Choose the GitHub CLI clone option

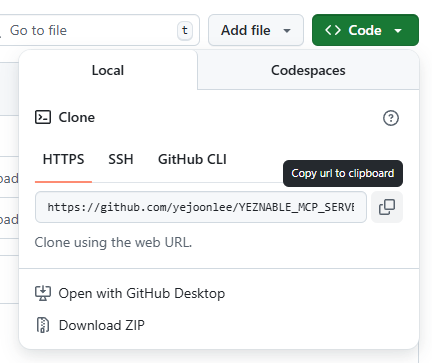click(192, 159)
